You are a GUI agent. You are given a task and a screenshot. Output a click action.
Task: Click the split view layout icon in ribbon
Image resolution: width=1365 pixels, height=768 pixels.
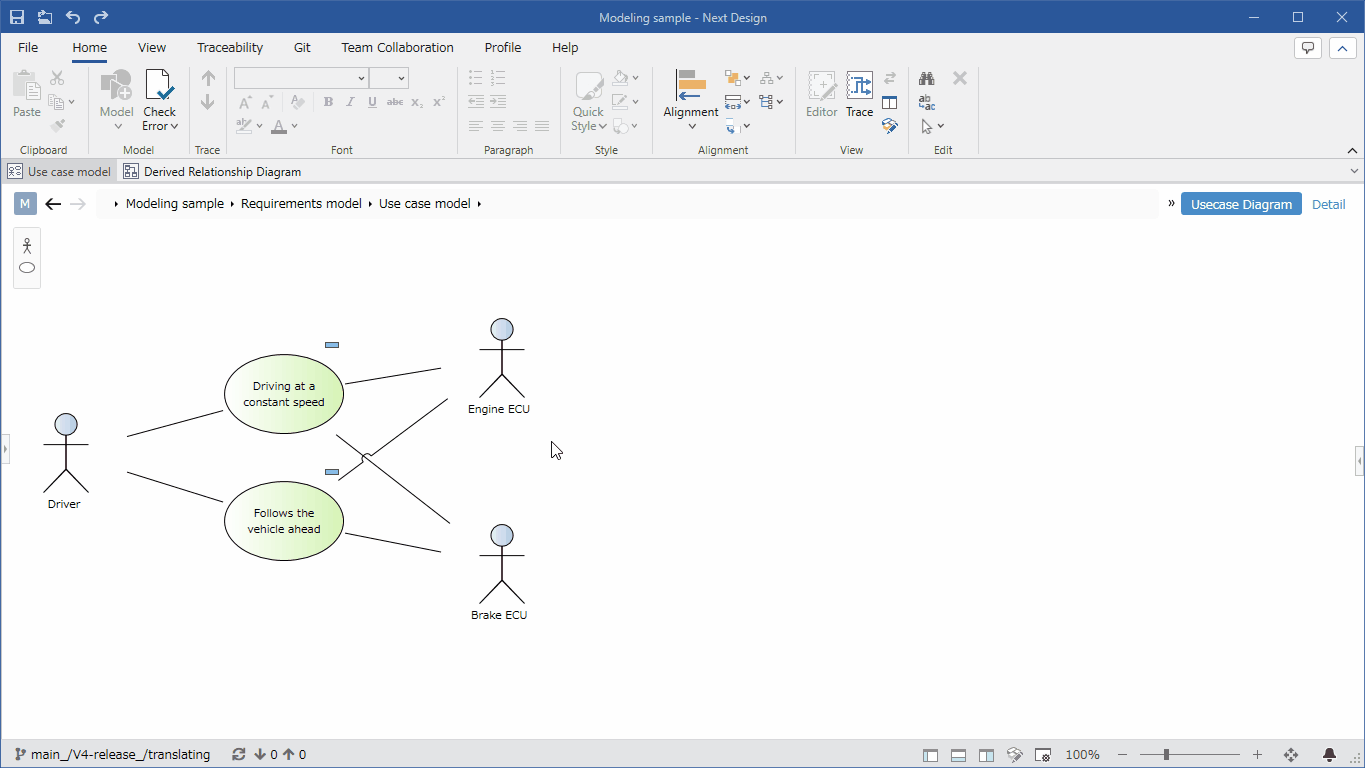click(890, 102)
